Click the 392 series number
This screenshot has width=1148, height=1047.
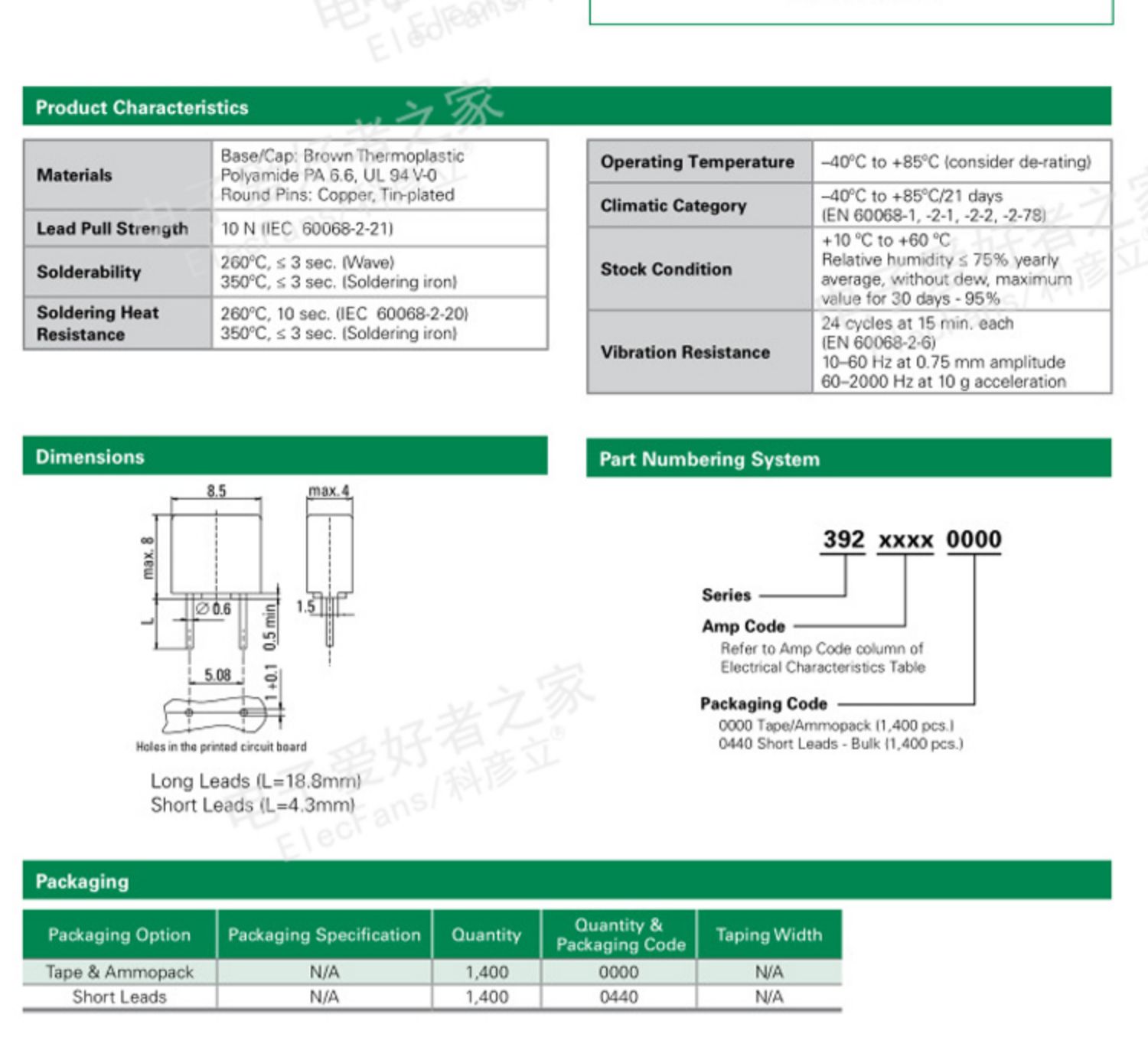843,540
